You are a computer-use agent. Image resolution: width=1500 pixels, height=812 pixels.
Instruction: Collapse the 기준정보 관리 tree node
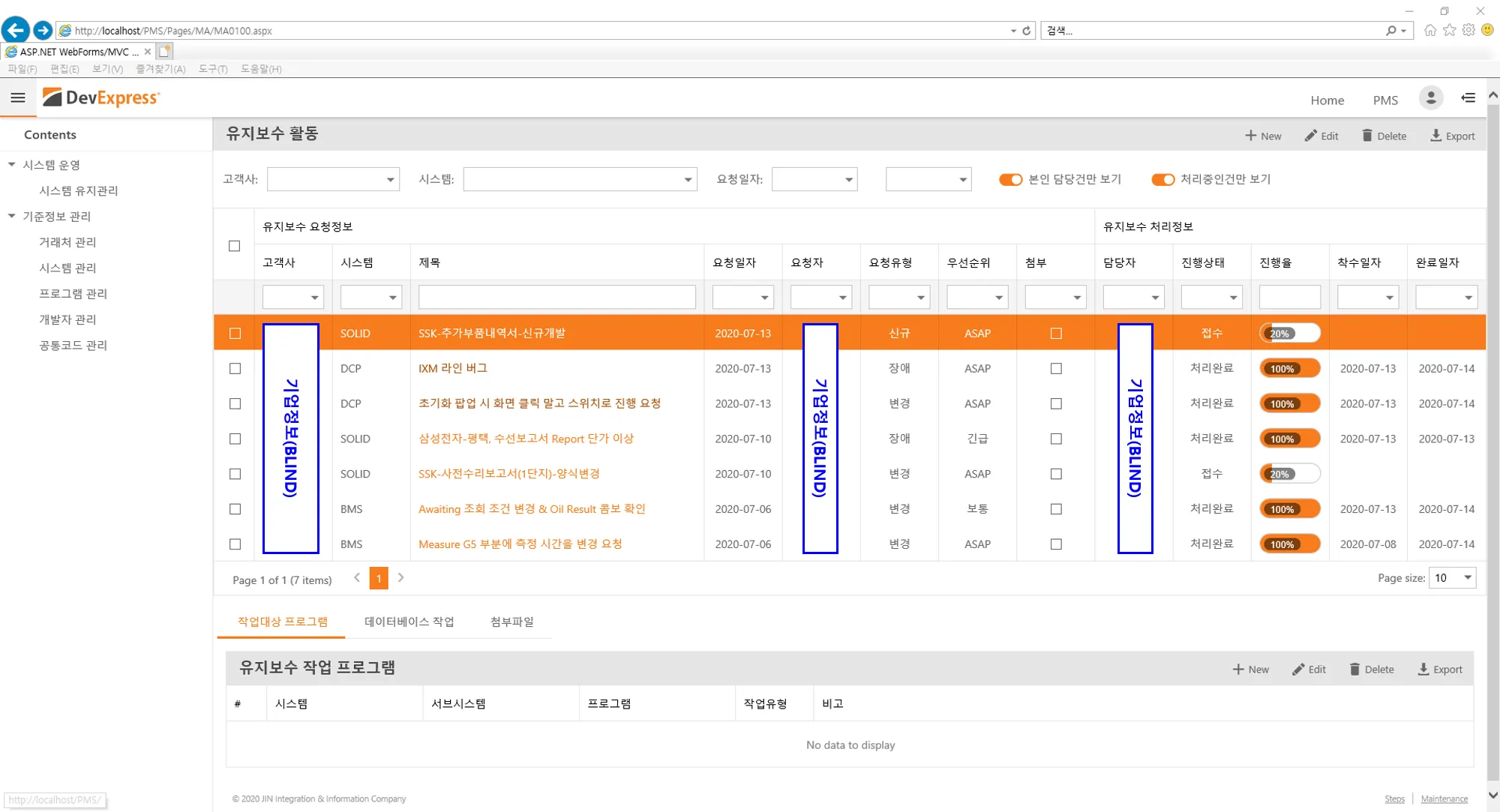11,216
